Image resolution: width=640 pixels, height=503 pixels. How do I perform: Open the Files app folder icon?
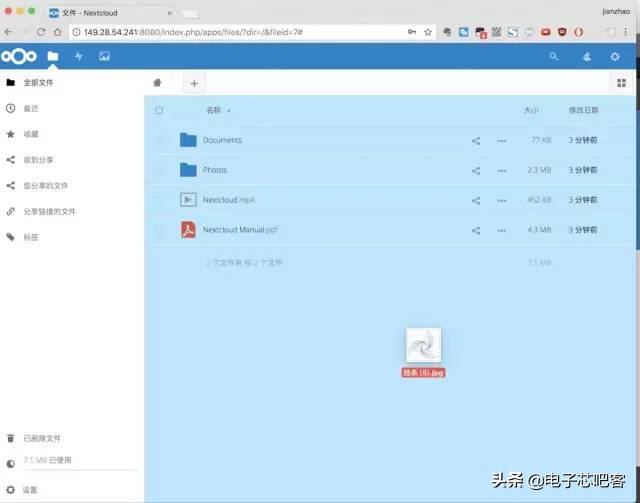[x=53, y=56]
